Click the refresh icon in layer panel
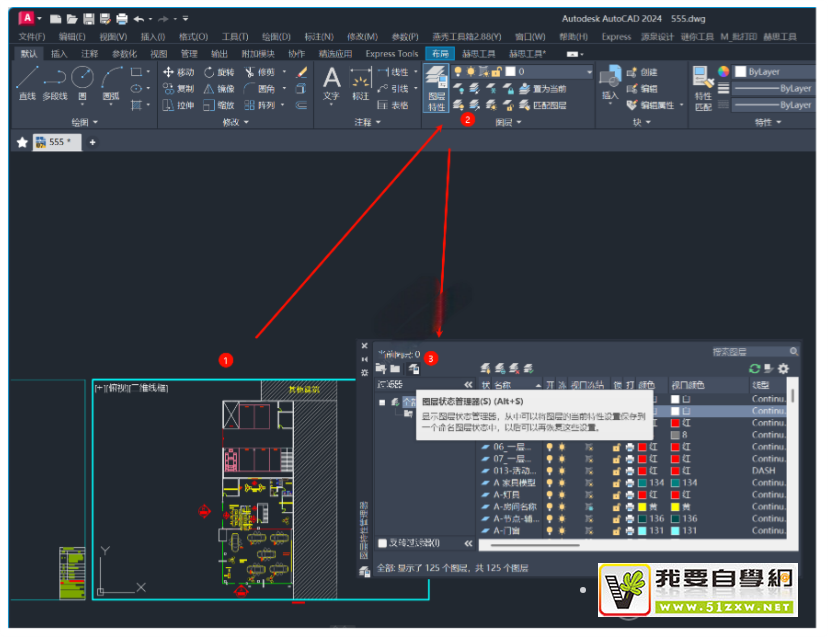This screenshot has height=637, width=828. [x=755, y=369]
